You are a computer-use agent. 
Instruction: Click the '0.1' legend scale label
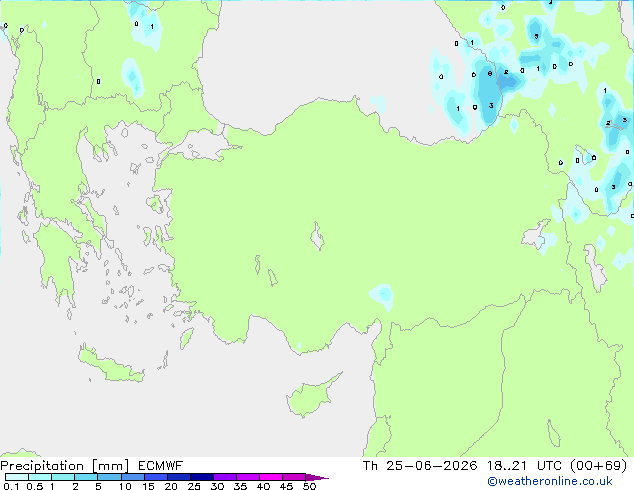pos(11,486)
